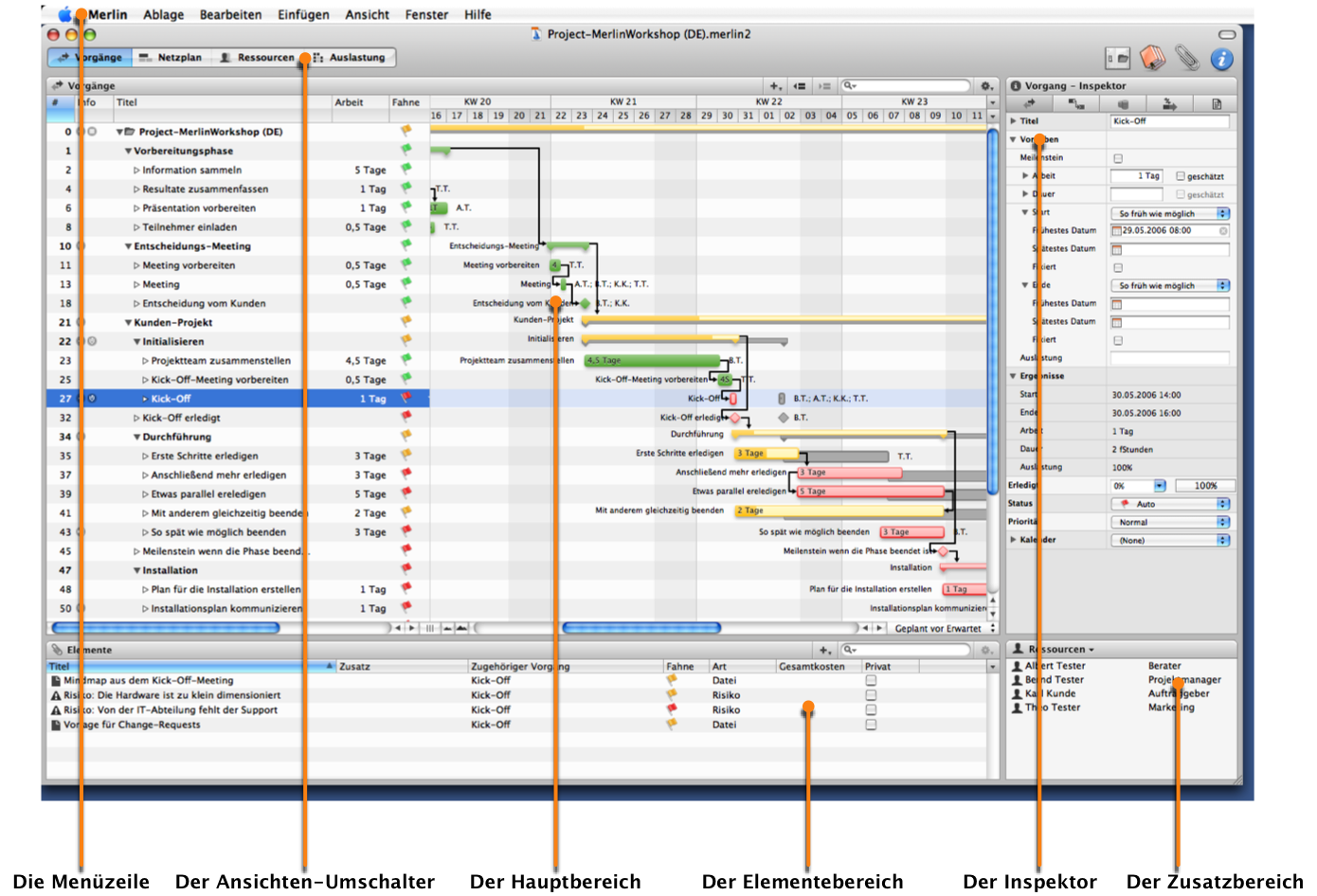
Task: Open the 'Geplant vor Erwartet' selector
Action: (945, 628)
